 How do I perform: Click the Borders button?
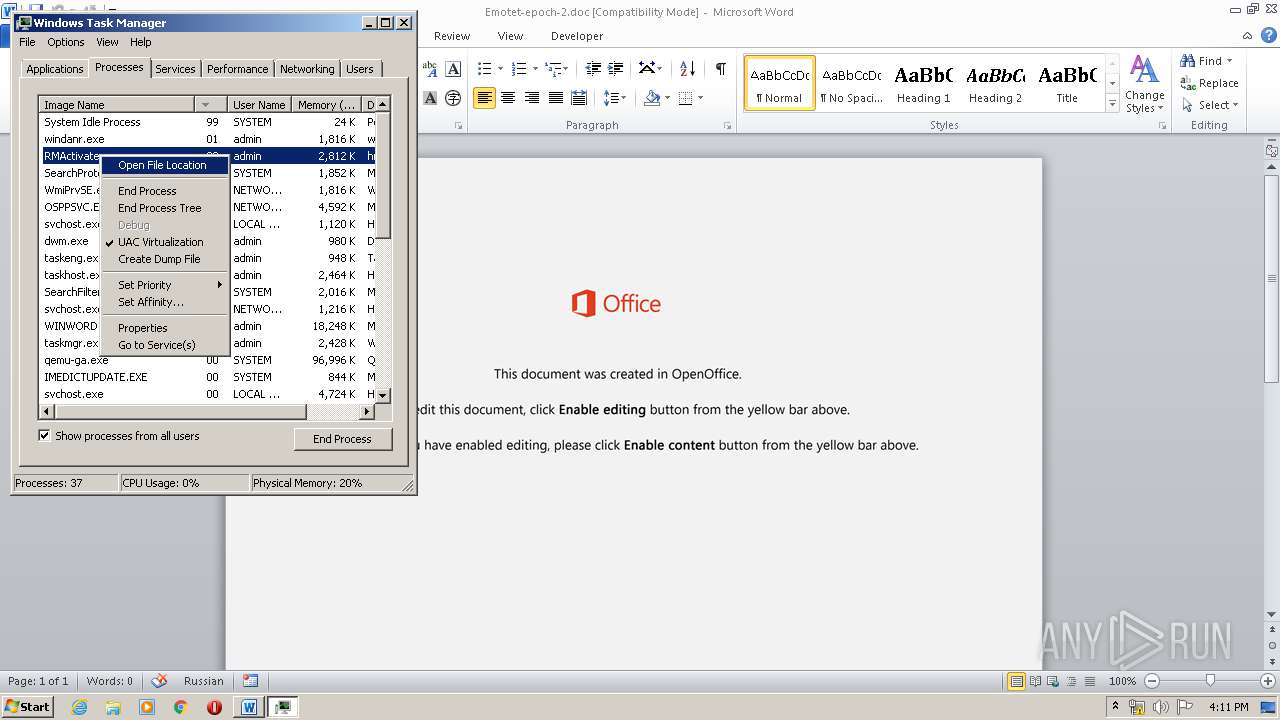(x=685, y=98)
